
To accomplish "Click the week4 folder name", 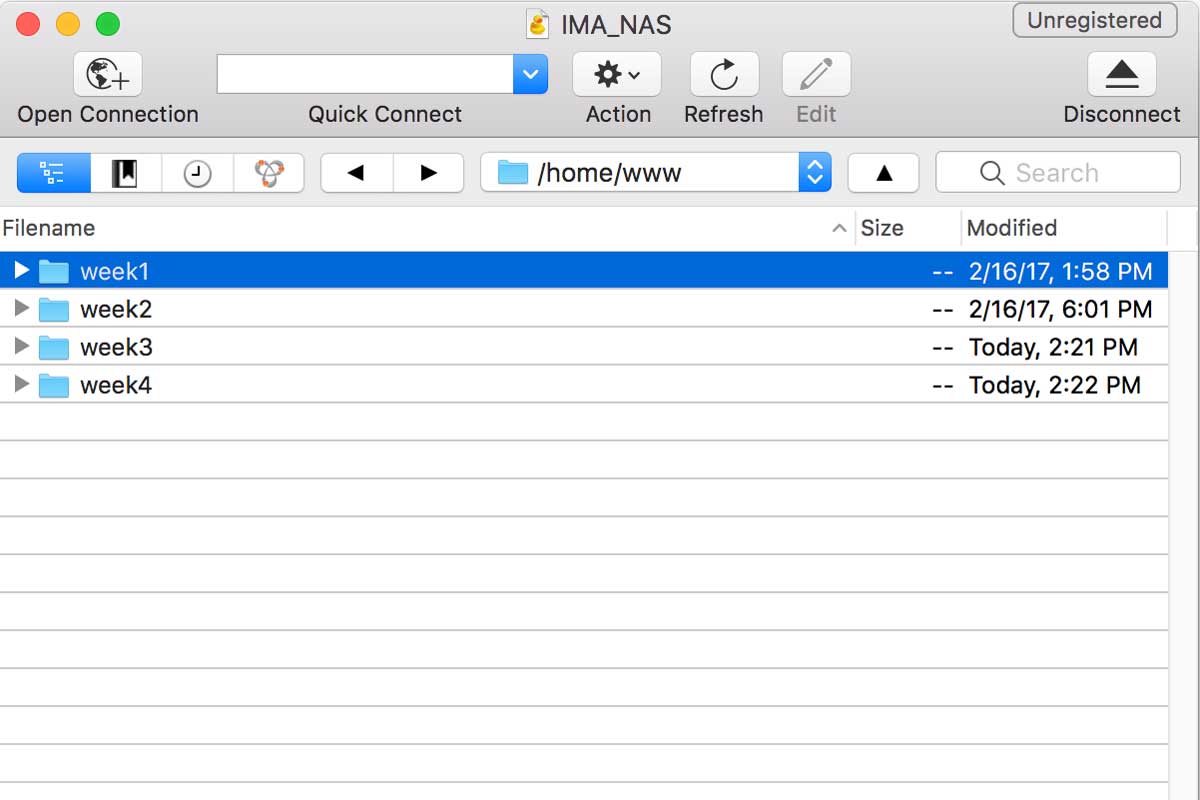I will [x=116, y=385].
